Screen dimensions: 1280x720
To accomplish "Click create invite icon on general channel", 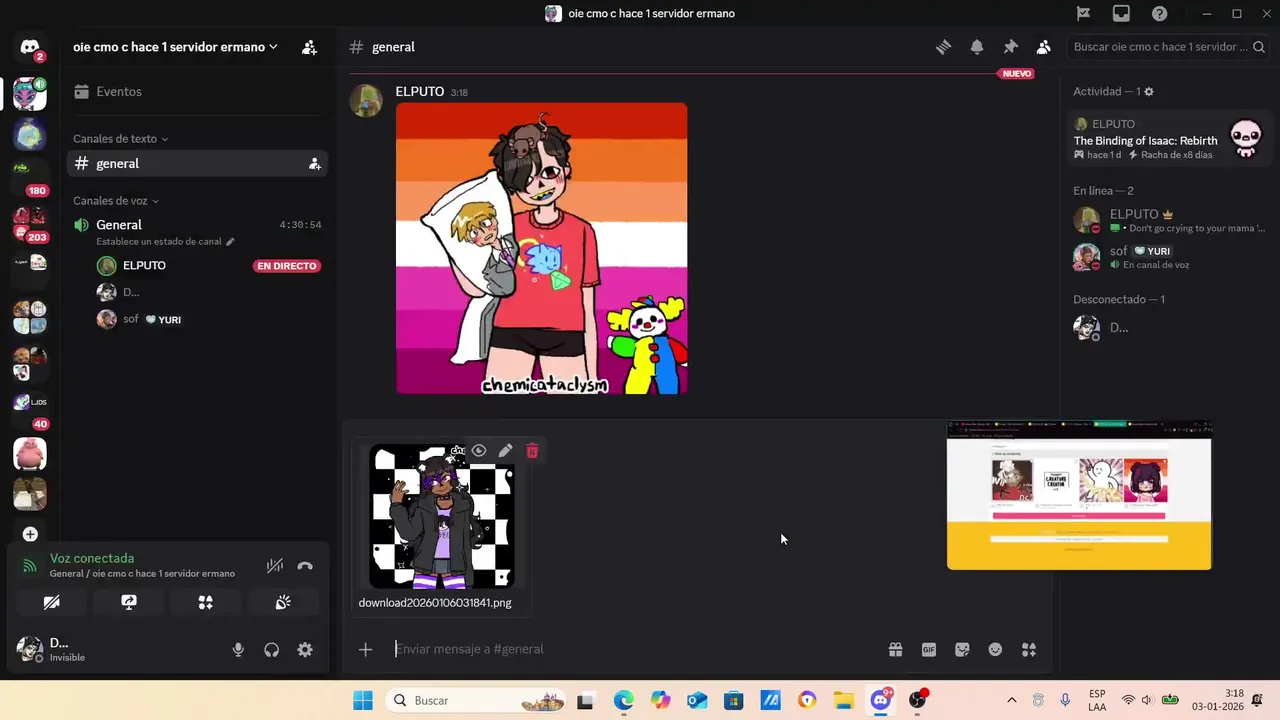I will (314, 164).
